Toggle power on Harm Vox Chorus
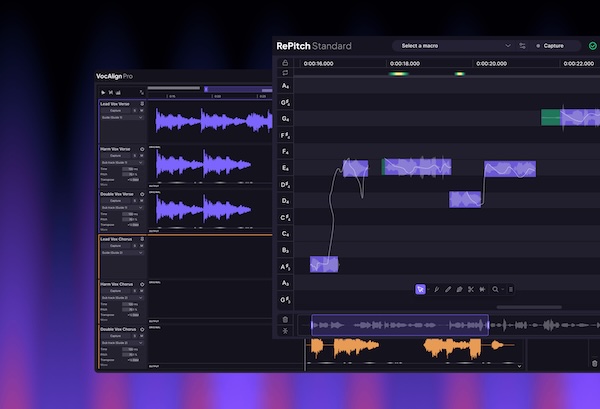The image size is (600, 409). [142, 284]
